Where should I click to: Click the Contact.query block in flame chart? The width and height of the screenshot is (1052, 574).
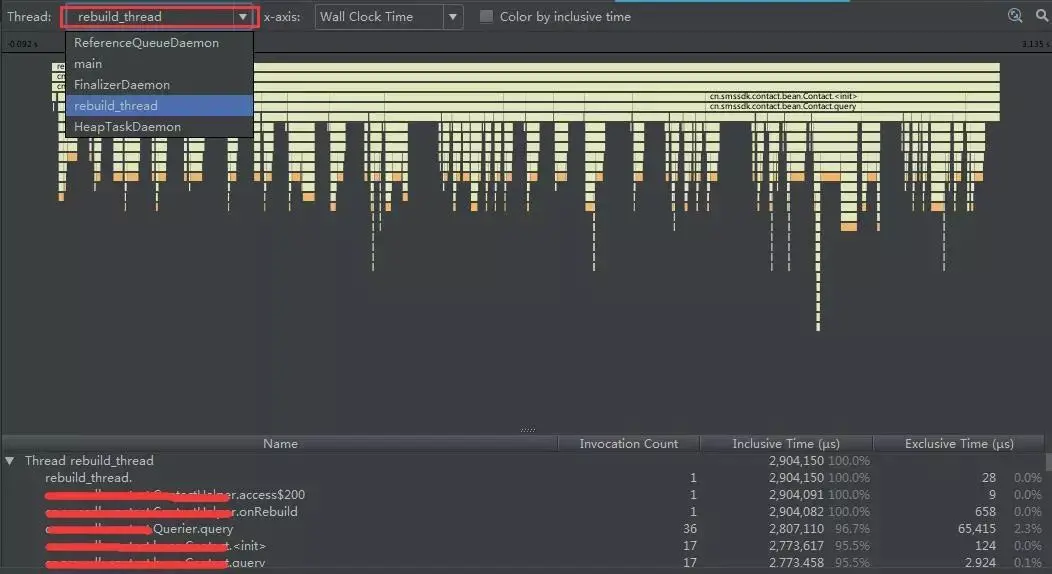point(783,106)
